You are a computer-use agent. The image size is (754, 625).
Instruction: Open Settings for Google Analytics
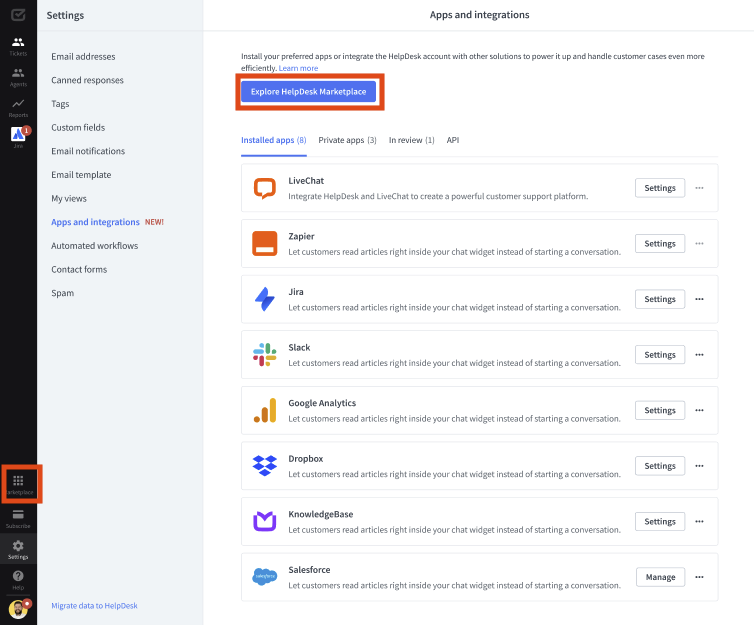tap(660, 410)
